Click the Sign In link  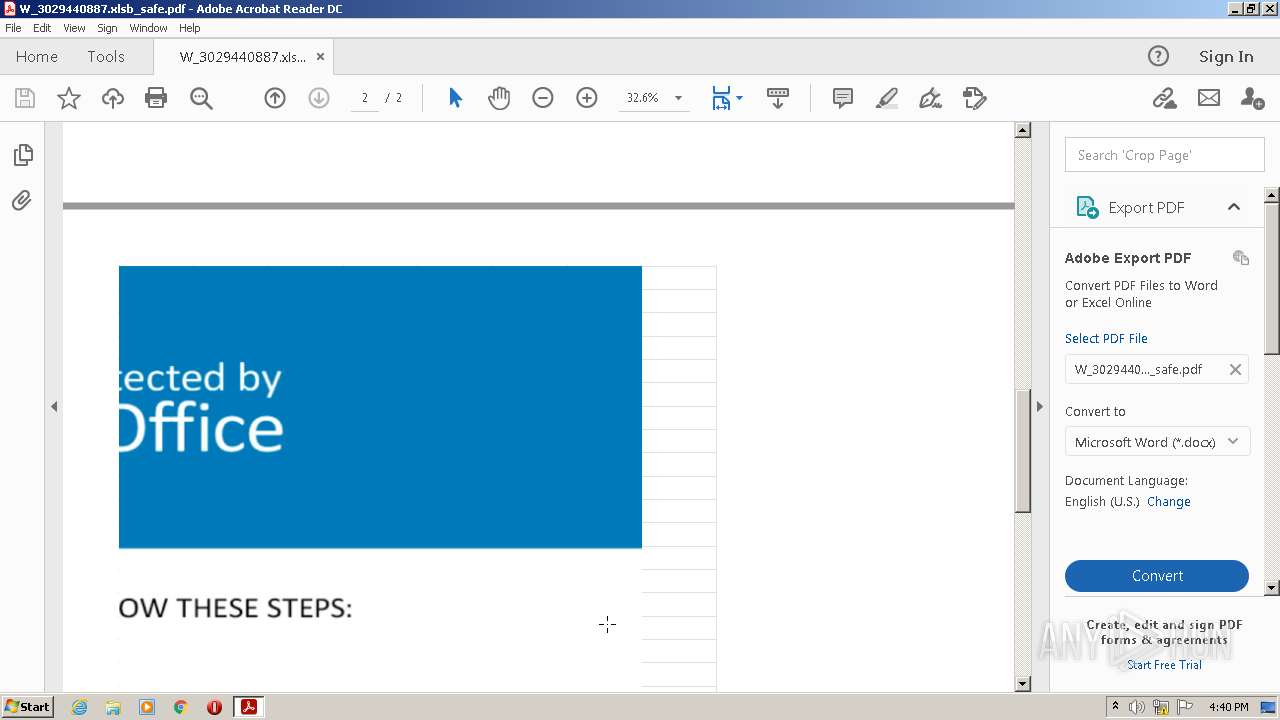(x=1226, y=57)
